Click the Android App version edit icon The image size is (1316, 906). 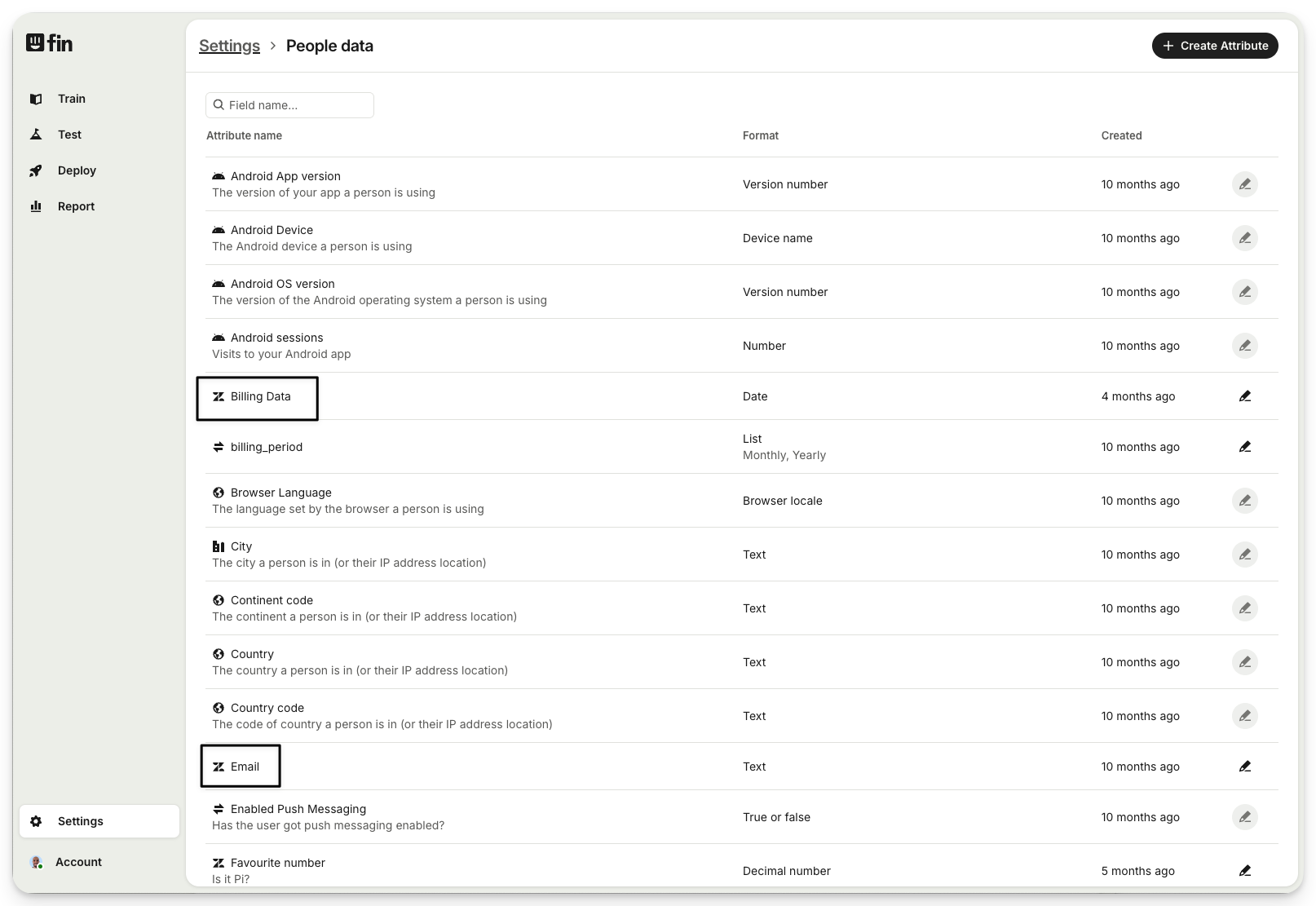1244,184
